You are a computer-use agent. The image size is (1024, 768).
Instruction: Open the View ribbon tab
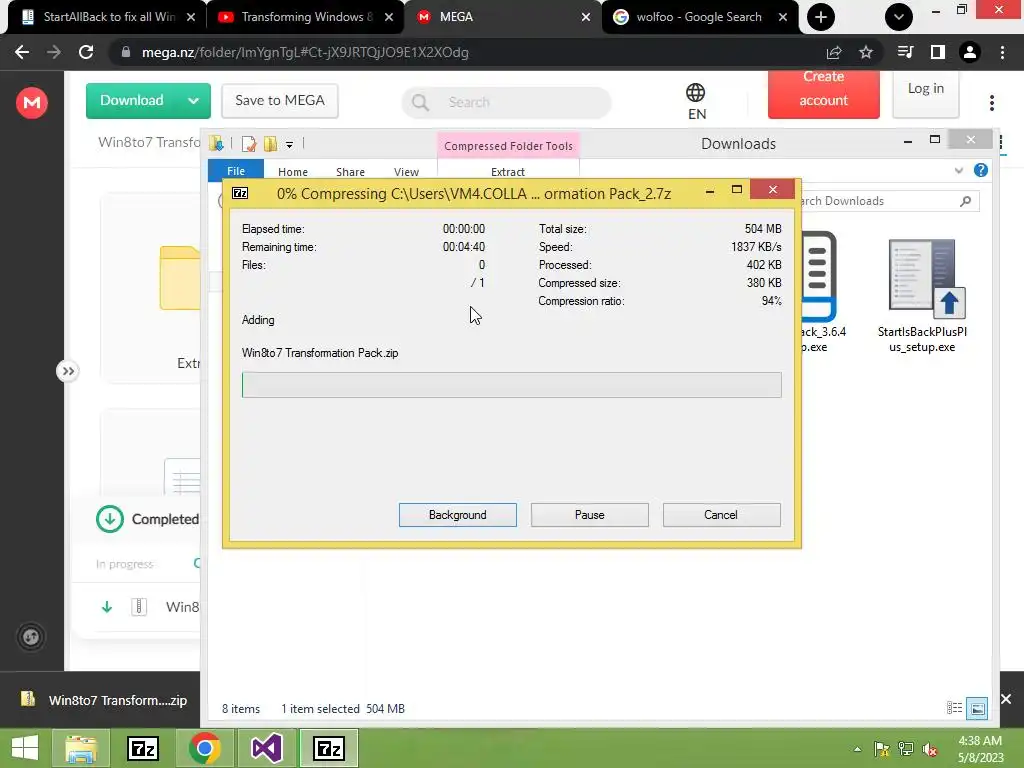(406, 172)
